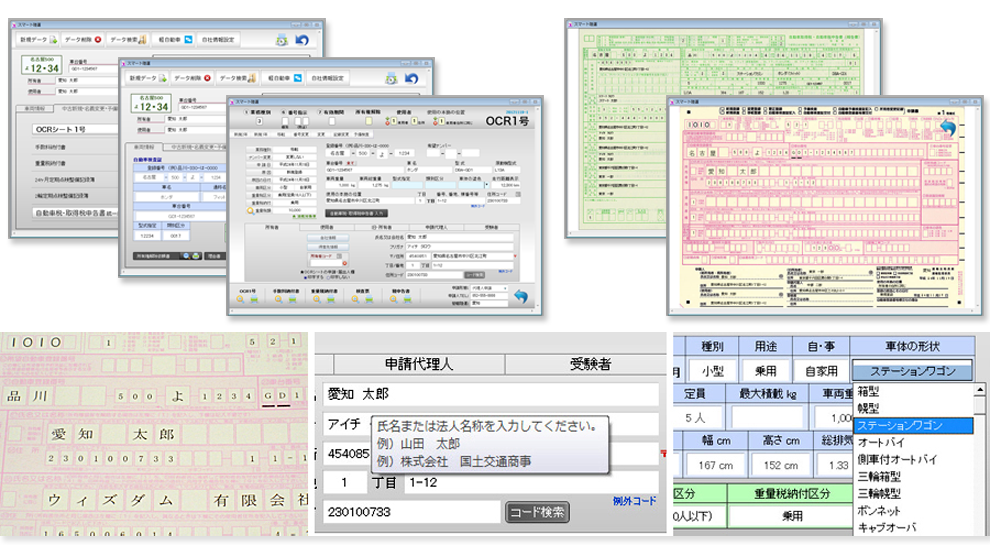The width and height of the screenshot is (990, 545).
Task: Click magnifier icon beside 重量税額 field
Action: [x=251, y=211]
